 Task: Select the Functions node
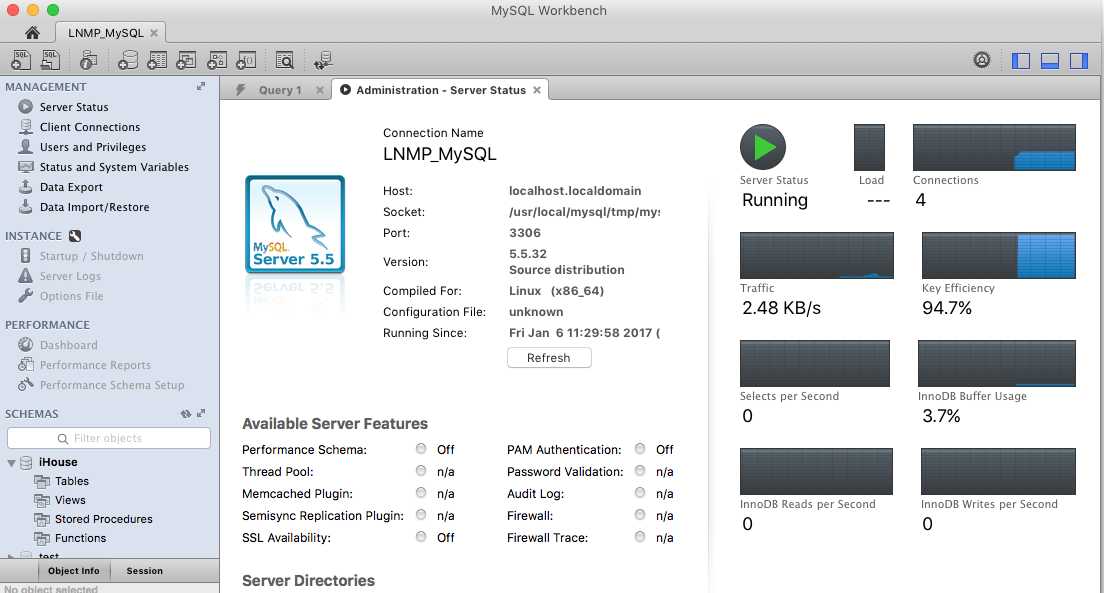click(x=80, y=538)
